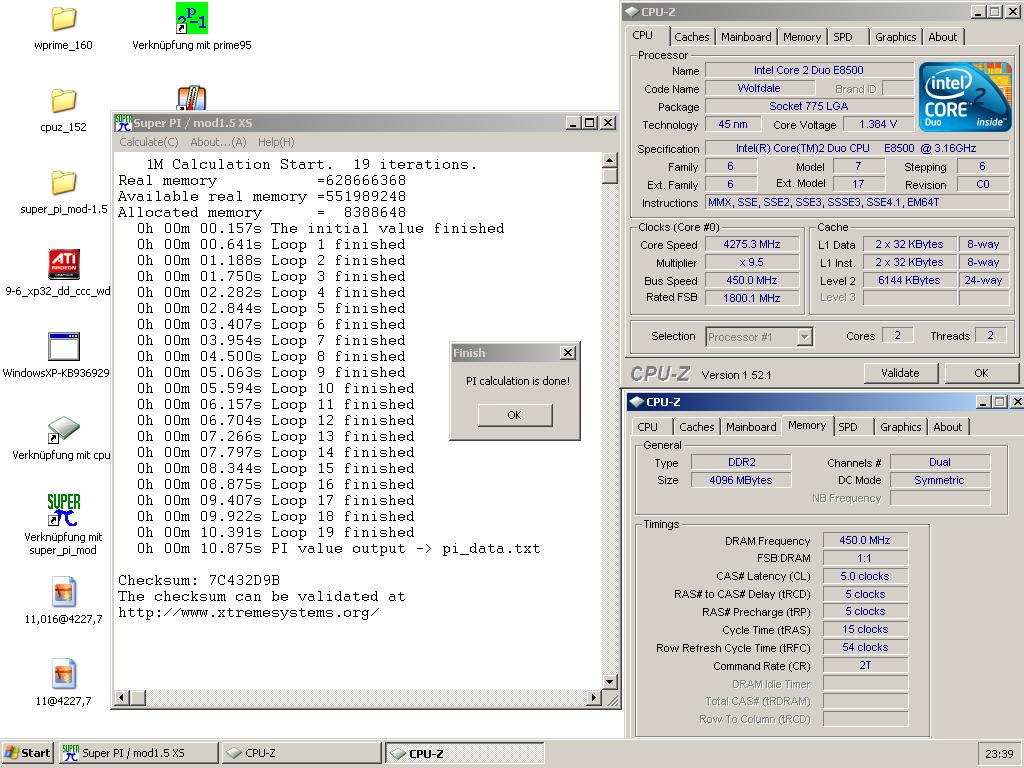Switch to Mainboard tab in upper CPU-Z

click(746, 37)
